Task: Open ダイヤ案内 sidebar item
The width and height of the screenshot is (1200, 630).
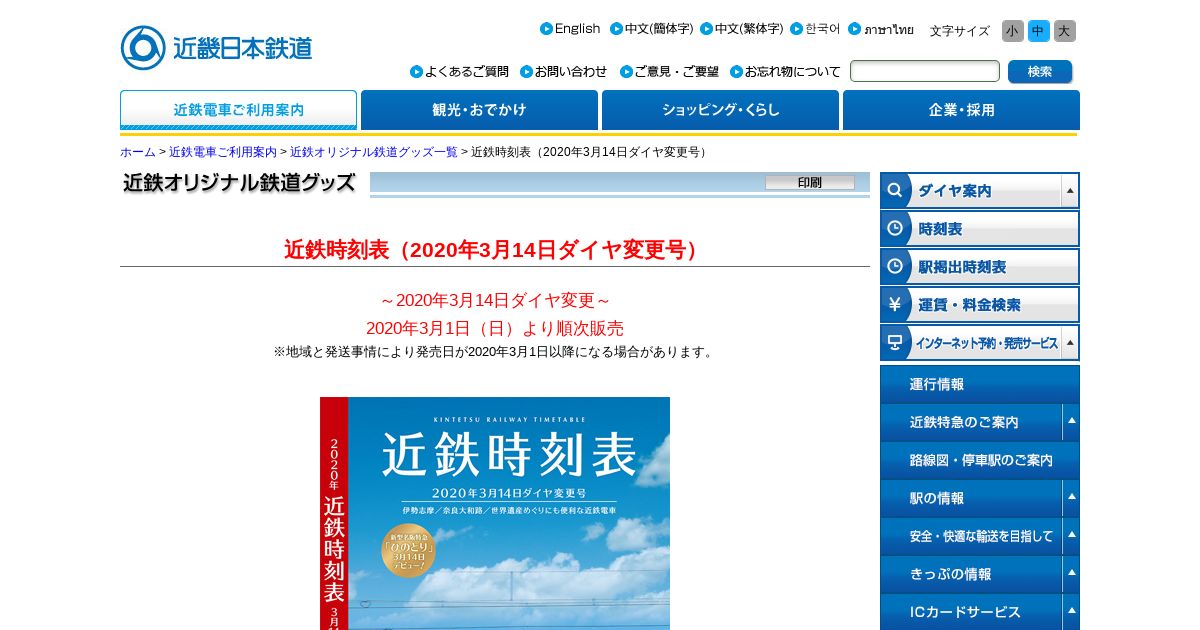Action: click(x=970, y=190)
